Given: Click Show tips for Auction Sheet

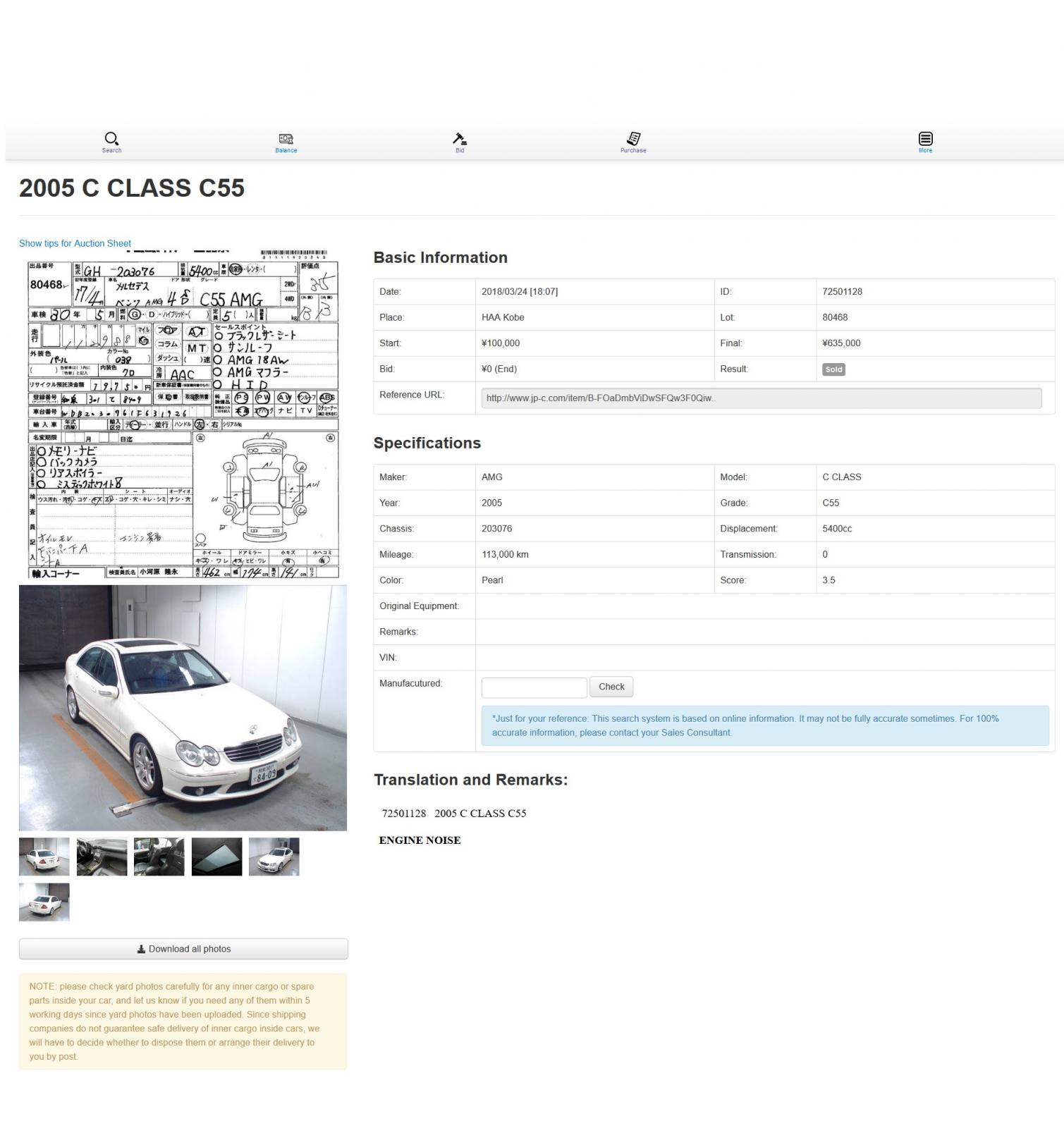Looking at the screenshot, I should [x=75, y=243].
